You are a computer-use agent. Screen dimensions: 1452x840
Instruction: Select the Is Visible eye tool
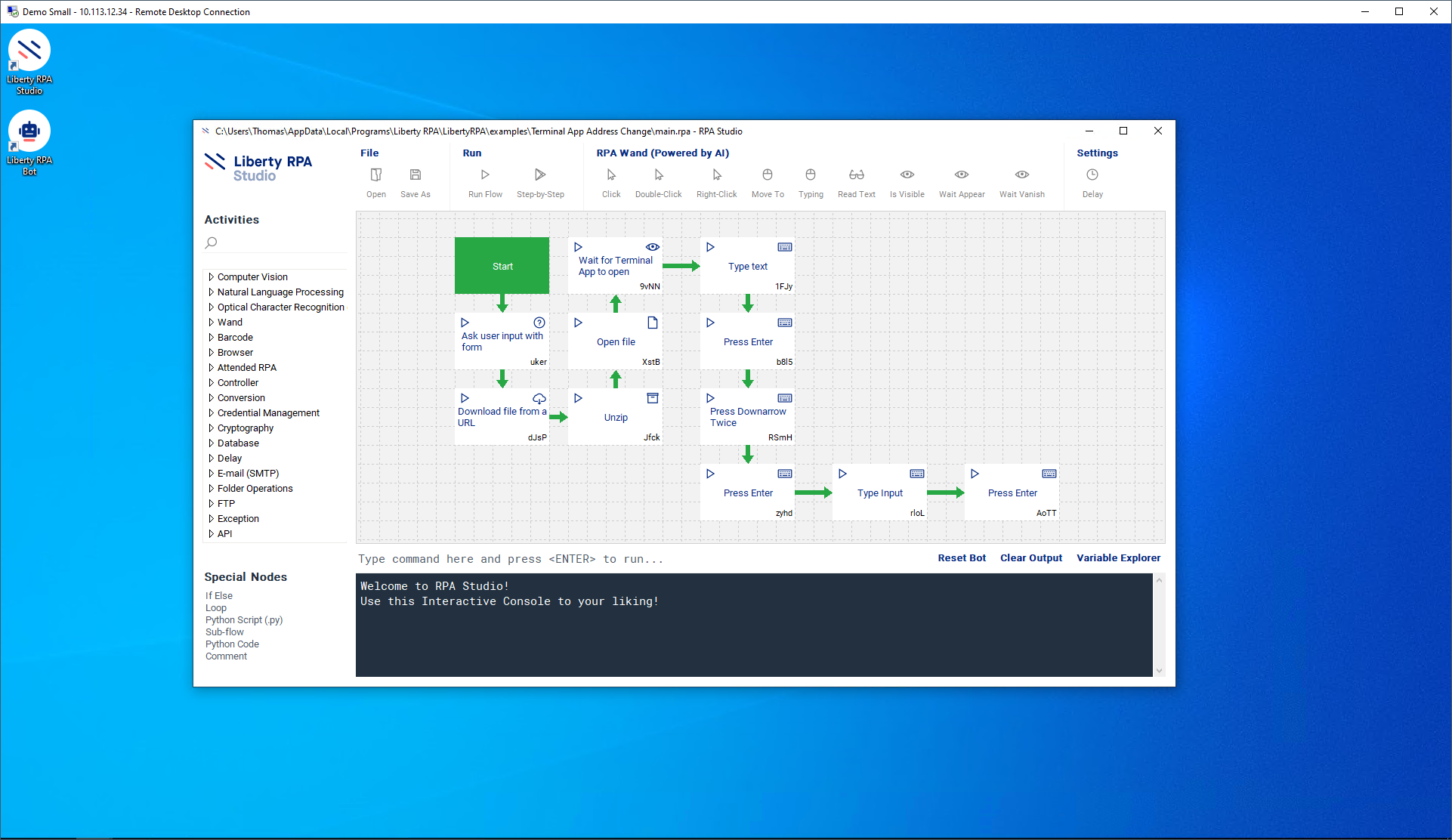(x=907, y=175)
